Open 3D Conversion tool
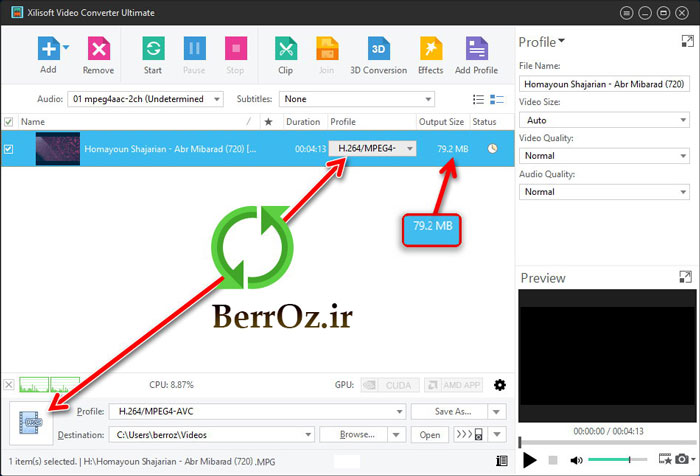This screenshot has width=700, height=476. tap(378, 49)
